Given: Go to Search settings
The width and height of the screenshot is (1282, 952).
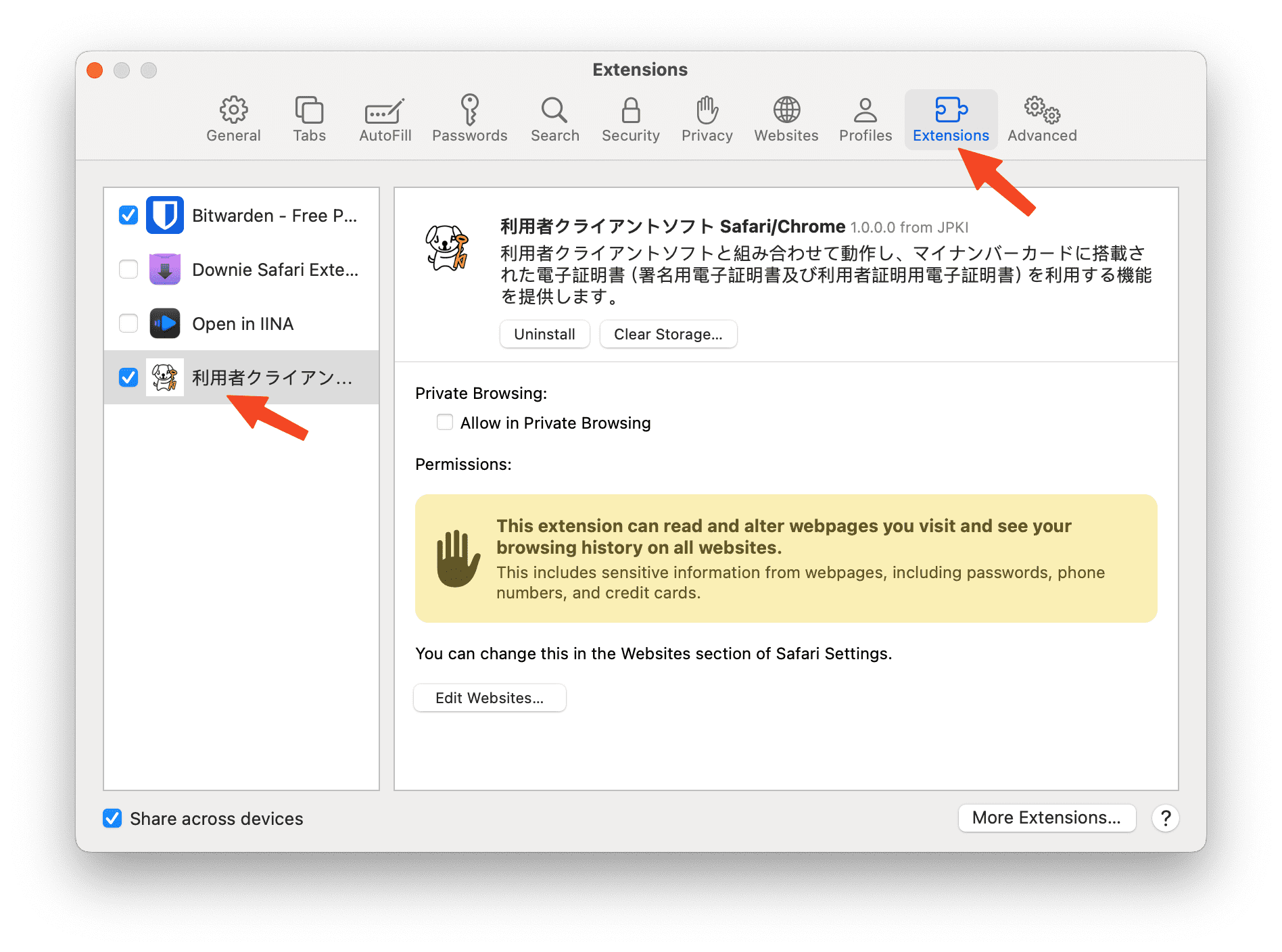Looking at the screenshot, I should tap(554, 119).
